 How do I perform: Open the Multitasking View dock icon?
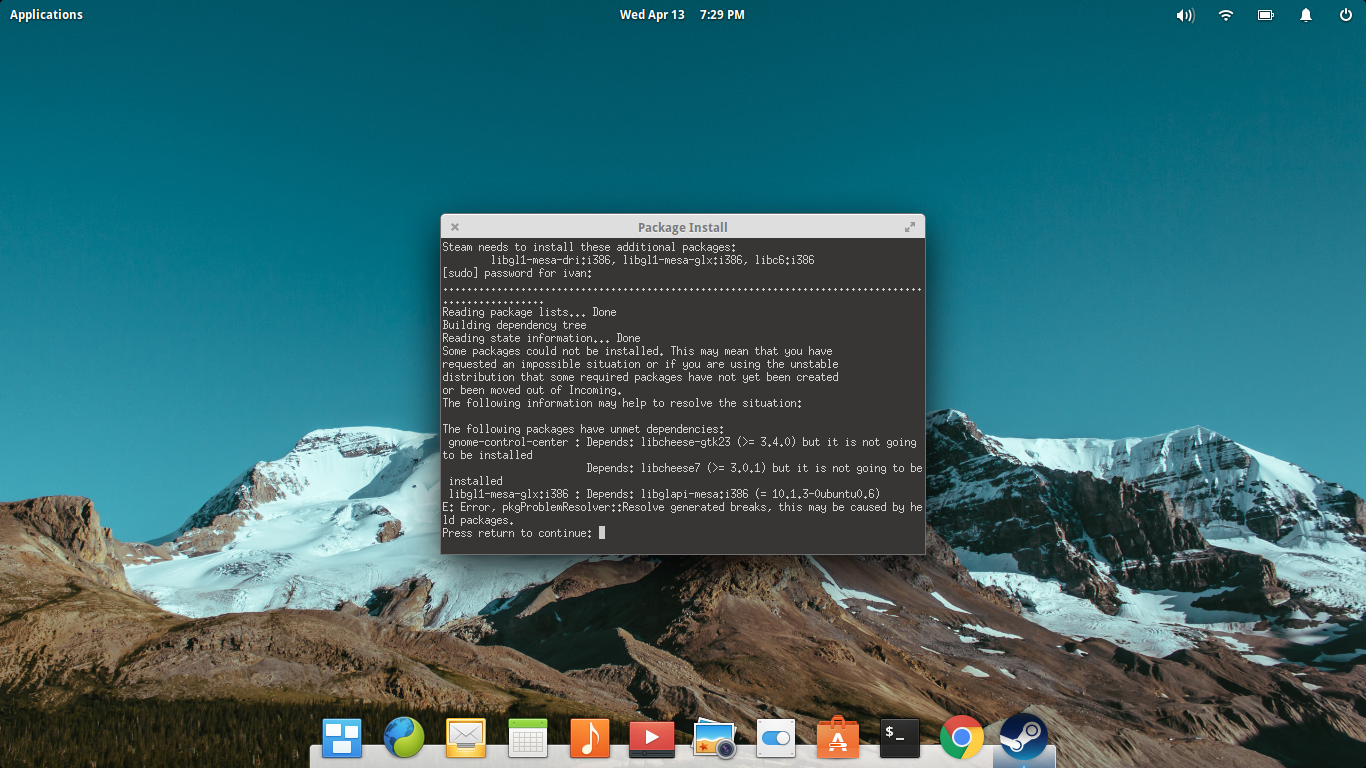tap(342, 738)
